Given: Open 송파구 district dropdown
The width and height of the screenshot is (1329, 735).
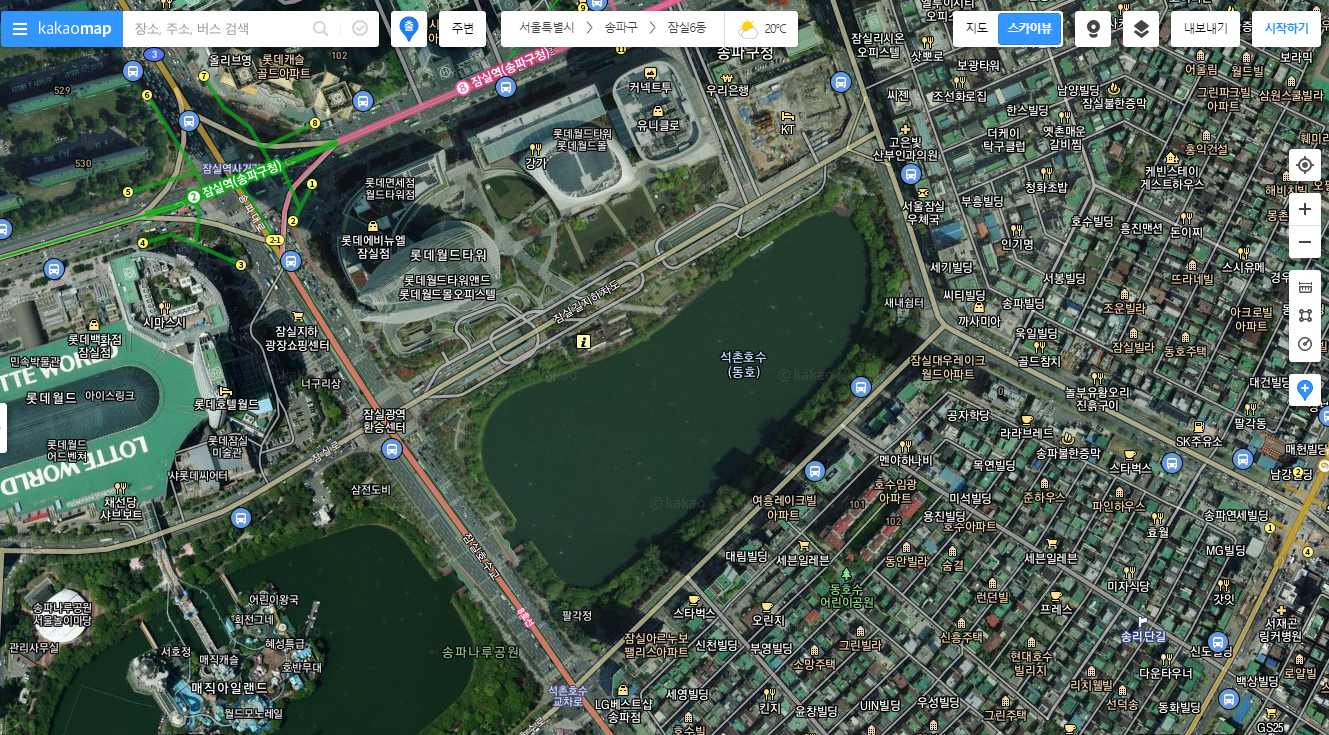Looking at the screenshot, I should tap(621, 29).
